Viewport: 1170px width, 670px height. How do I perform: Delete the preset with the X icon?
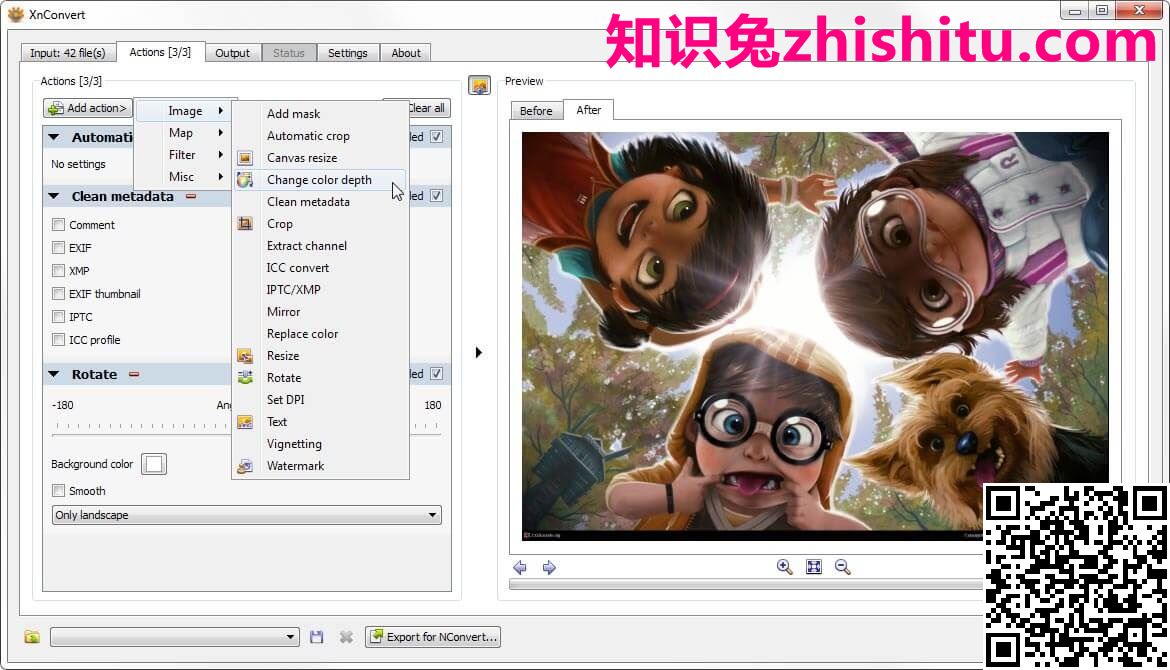(x=346, y=636)
